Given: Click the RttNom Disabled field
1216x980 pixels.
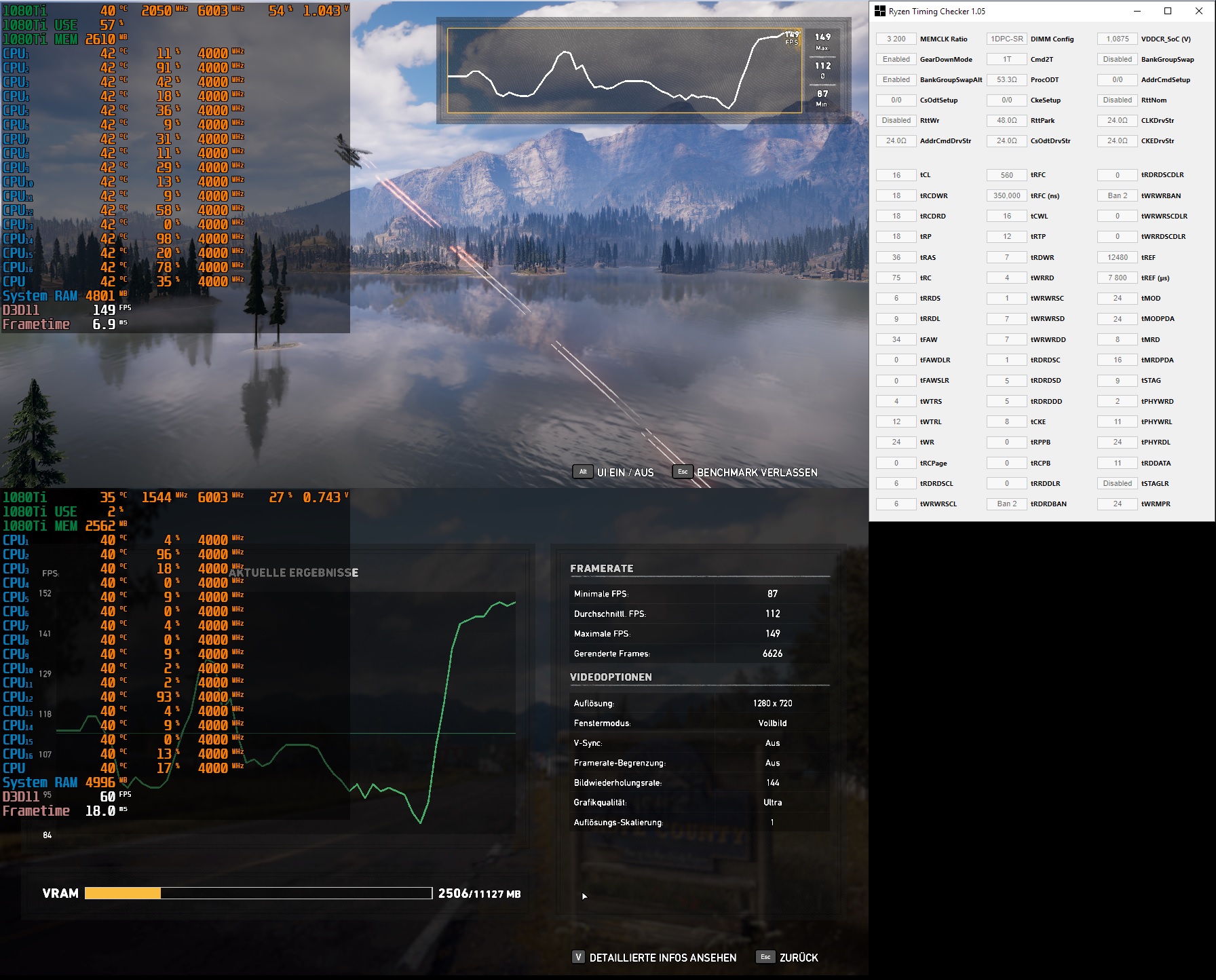Looking at the screenshot, I should click(x=1118, y=100).
